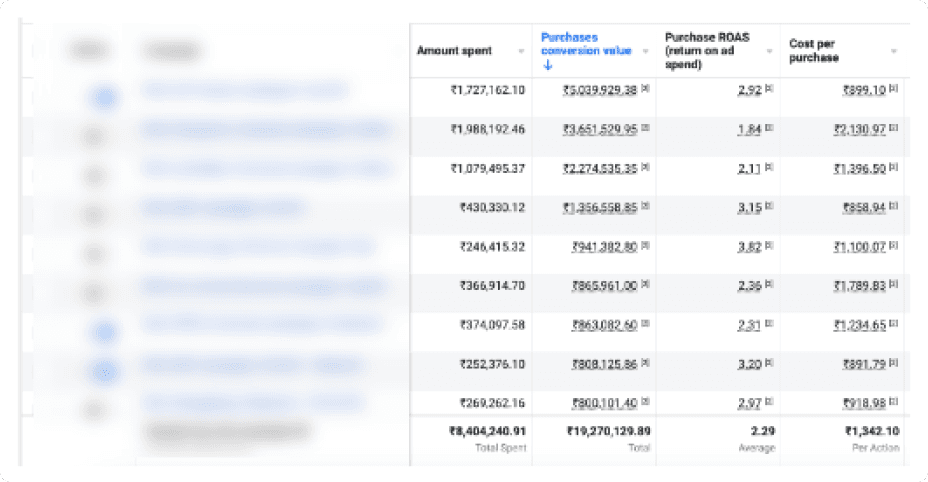Open the ₹941,382.80 conversion value link
Image resolution: width=928 pixels, height=482 pixels.
click(604, 247)
